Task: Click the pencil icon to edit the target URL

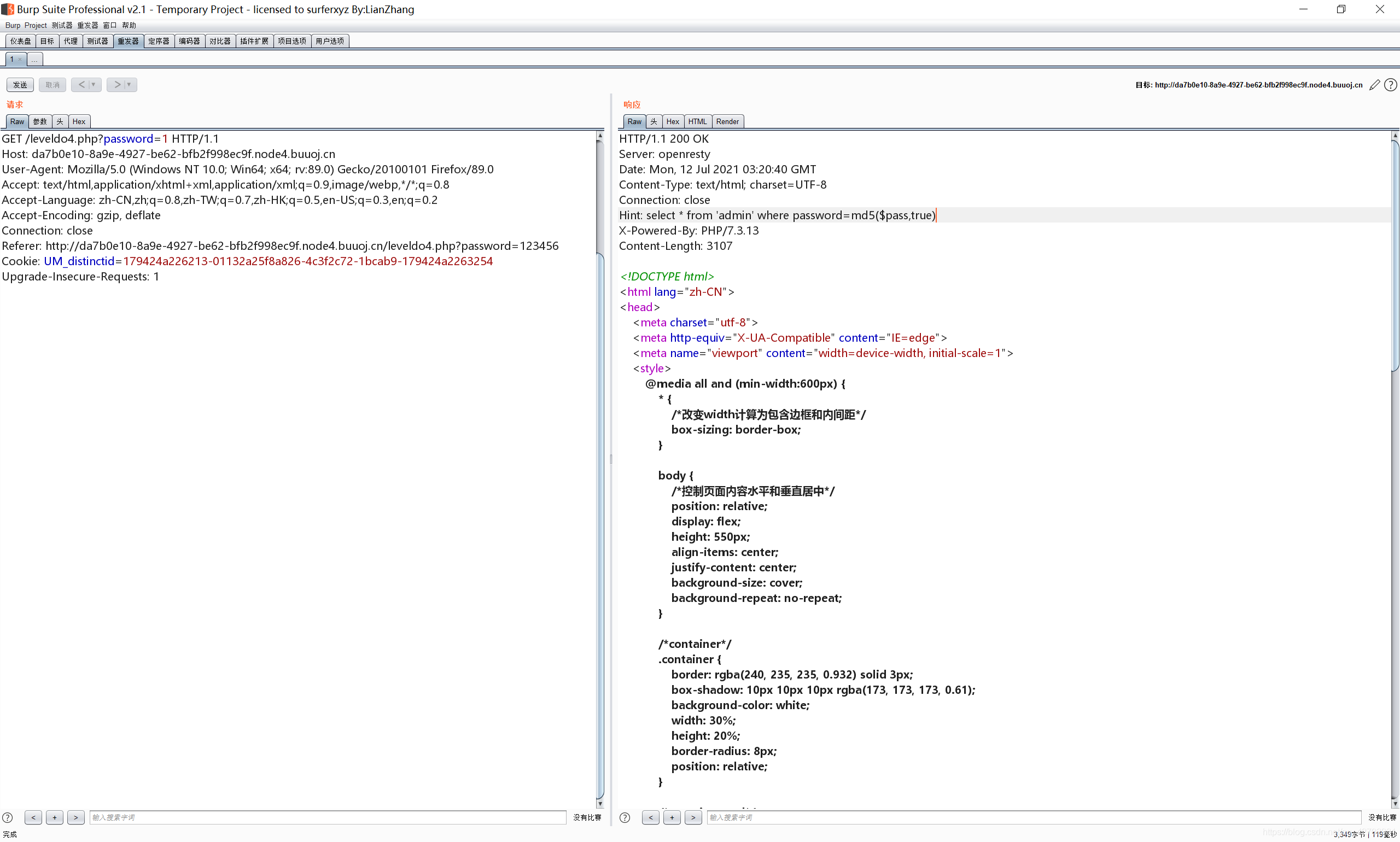Action: (x=1374, y=85)
